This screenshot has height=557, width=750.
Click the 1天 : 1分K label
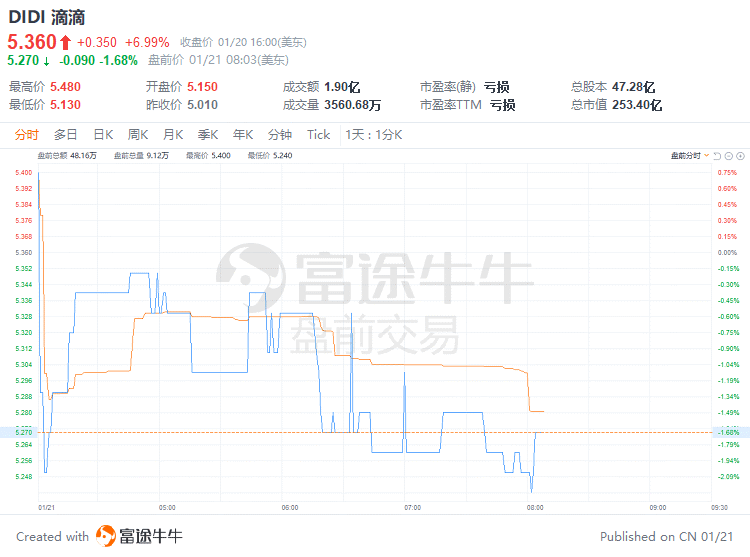[374, 135]
